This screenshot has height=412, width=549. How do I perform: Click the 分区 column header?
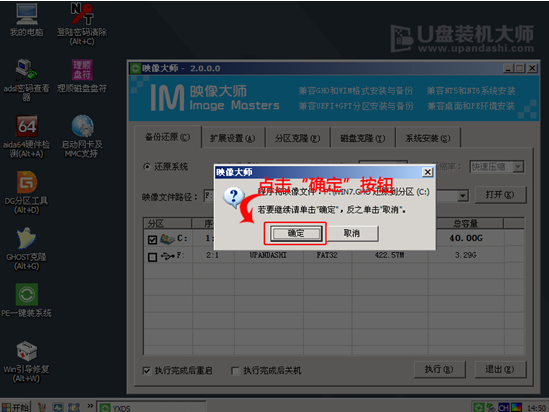pos(168,223)
